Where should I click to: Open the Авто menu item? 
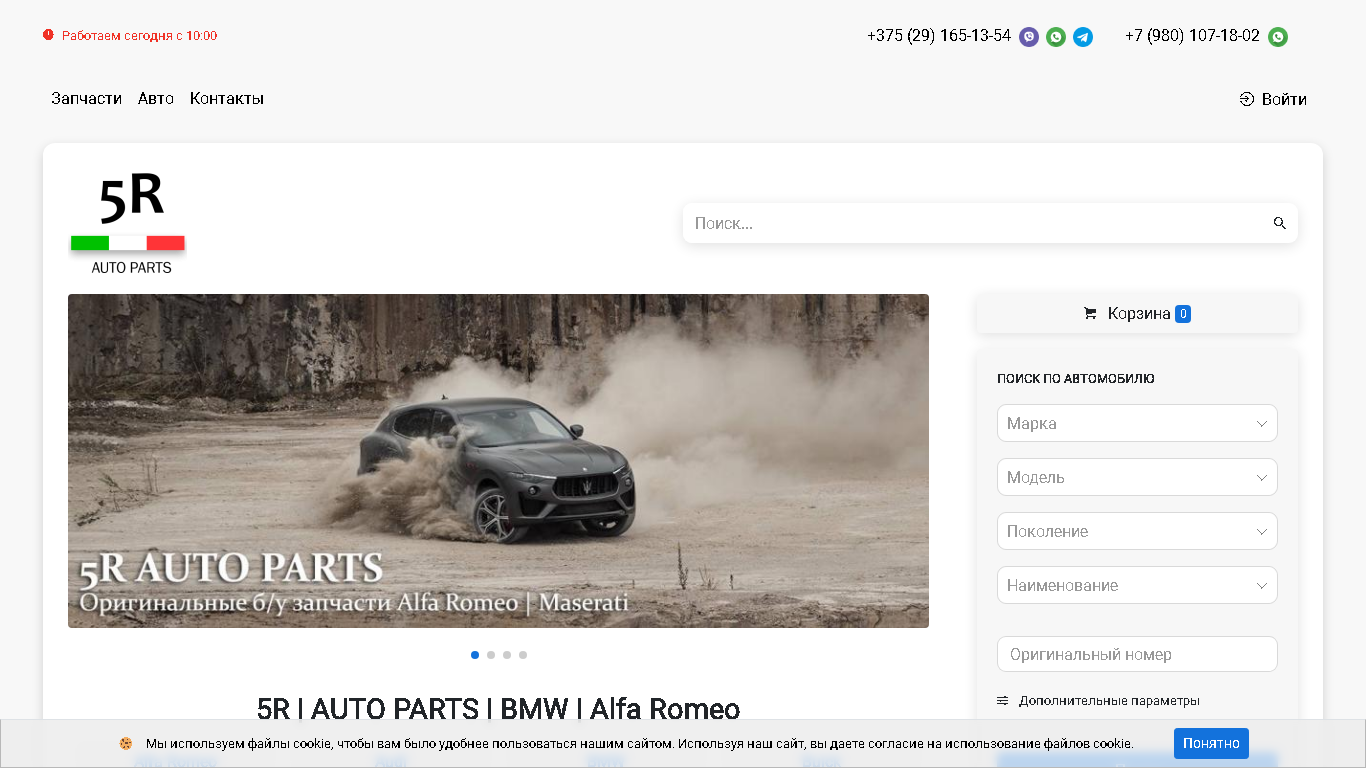pos(156,99)
